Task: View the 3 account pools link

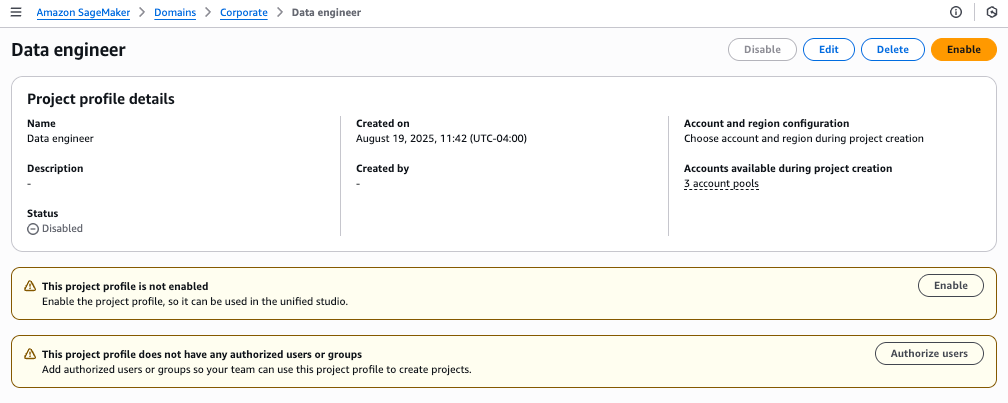Action: click(x=721, y=184)
